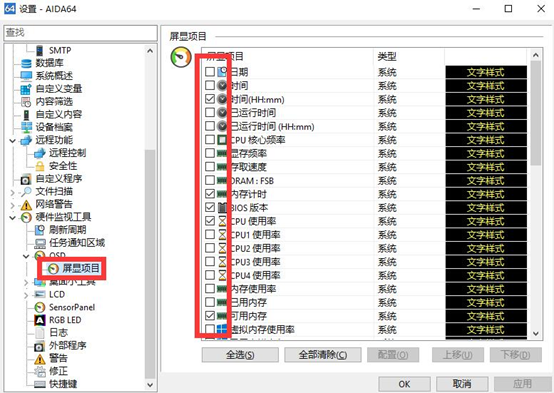The height and width of the screenshot is (393, 554).
Task: Click the 全部清除(C) button
Action: coord(323,355)
